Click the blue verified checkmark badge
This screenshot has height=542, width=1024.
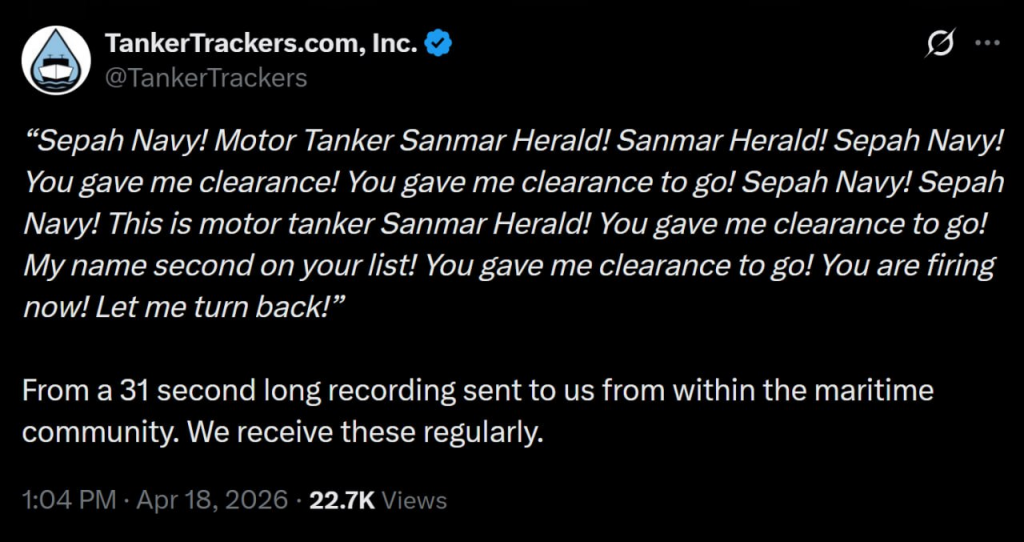coord(438,43)
